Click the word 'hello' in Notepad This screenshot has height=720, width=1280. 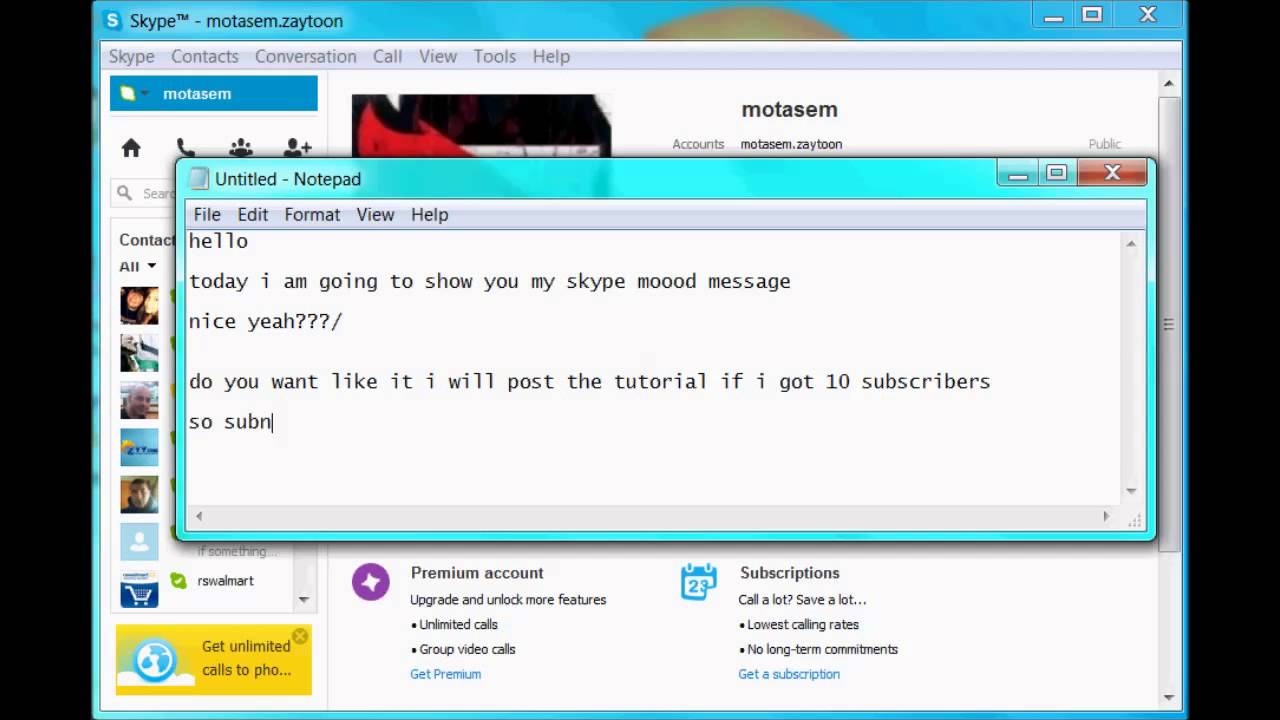[218, 241]
